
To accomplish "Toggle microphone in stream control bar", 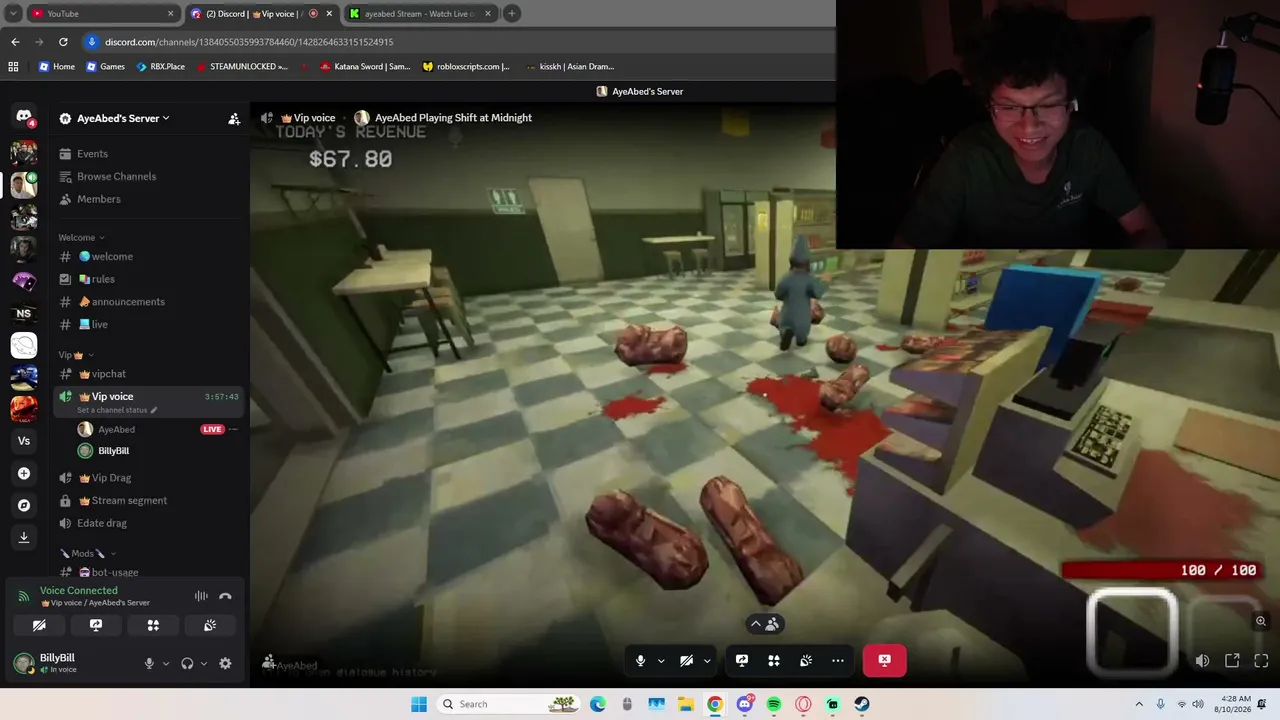I will click(x=641, y=660).
